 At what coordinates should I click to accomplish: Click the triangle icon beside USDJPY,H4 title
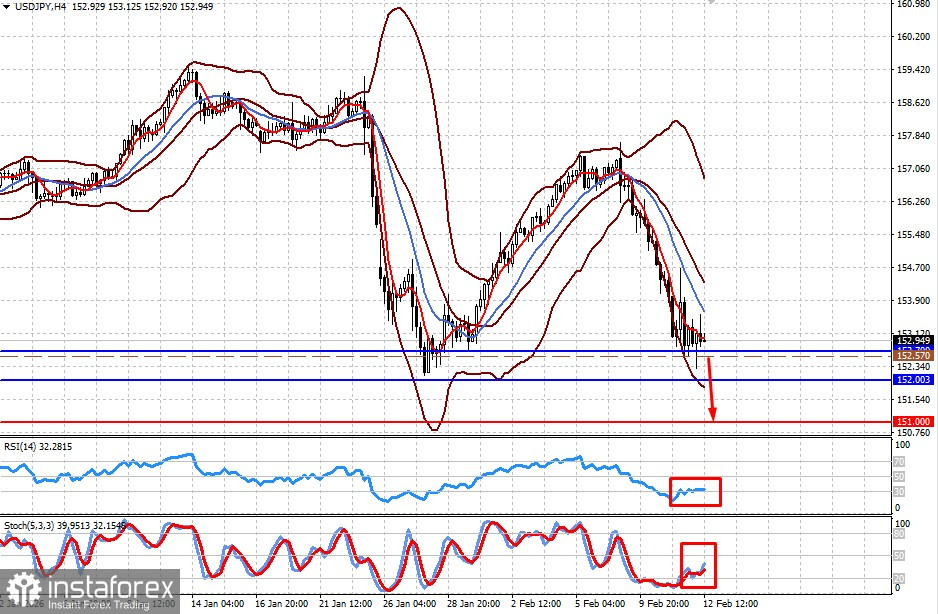[6, 7]
